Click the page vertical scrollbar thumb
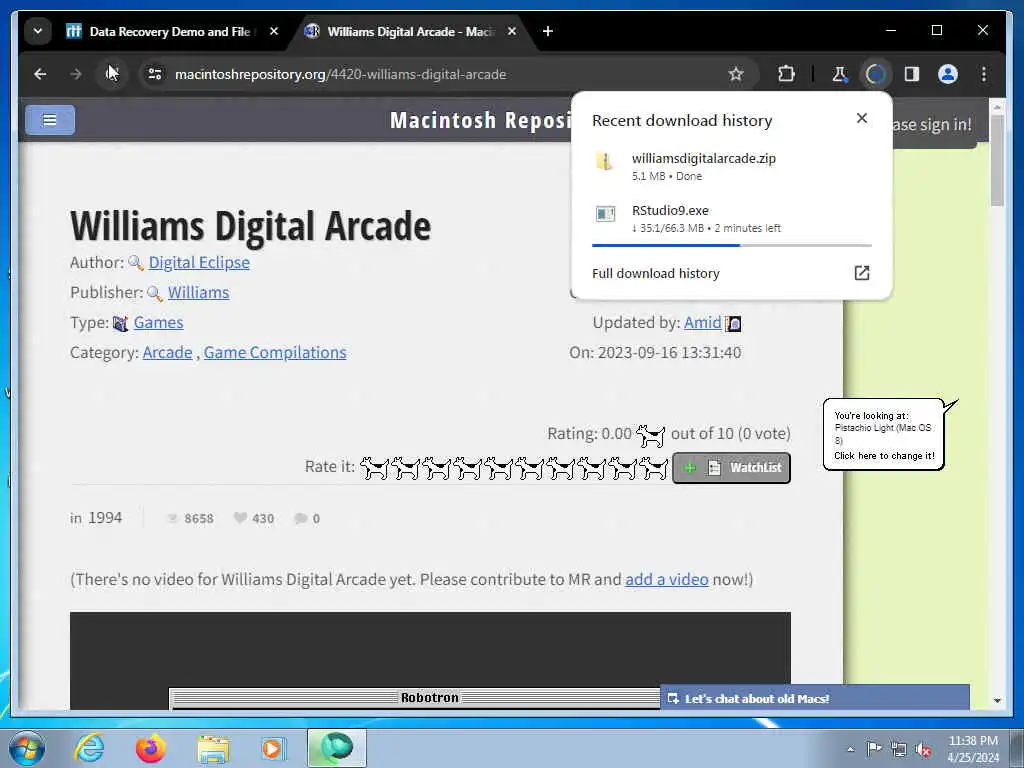Image resolution: width=1024 pixels, height=768 pixels. 997,160
